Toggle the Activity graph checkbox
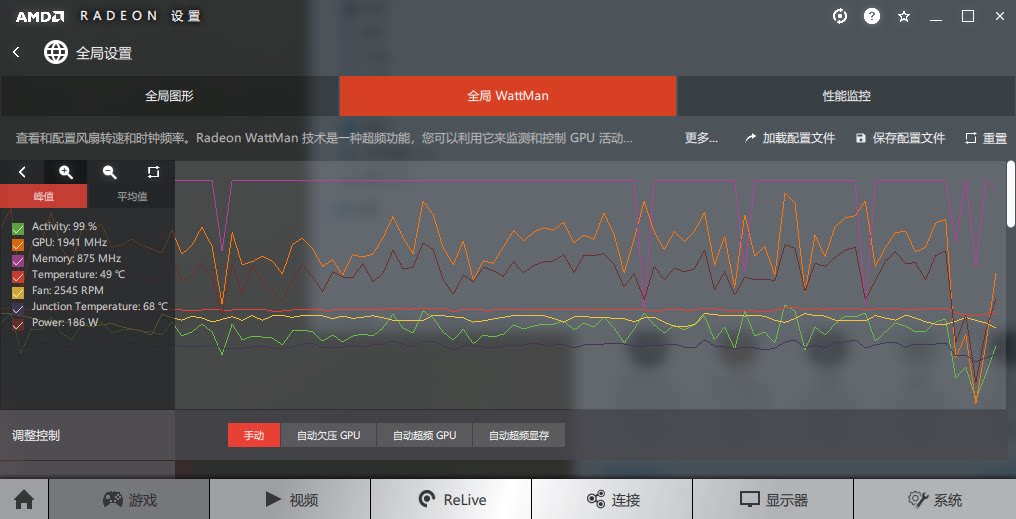The width and height of the screenshot is (1016, 519). 18,228
